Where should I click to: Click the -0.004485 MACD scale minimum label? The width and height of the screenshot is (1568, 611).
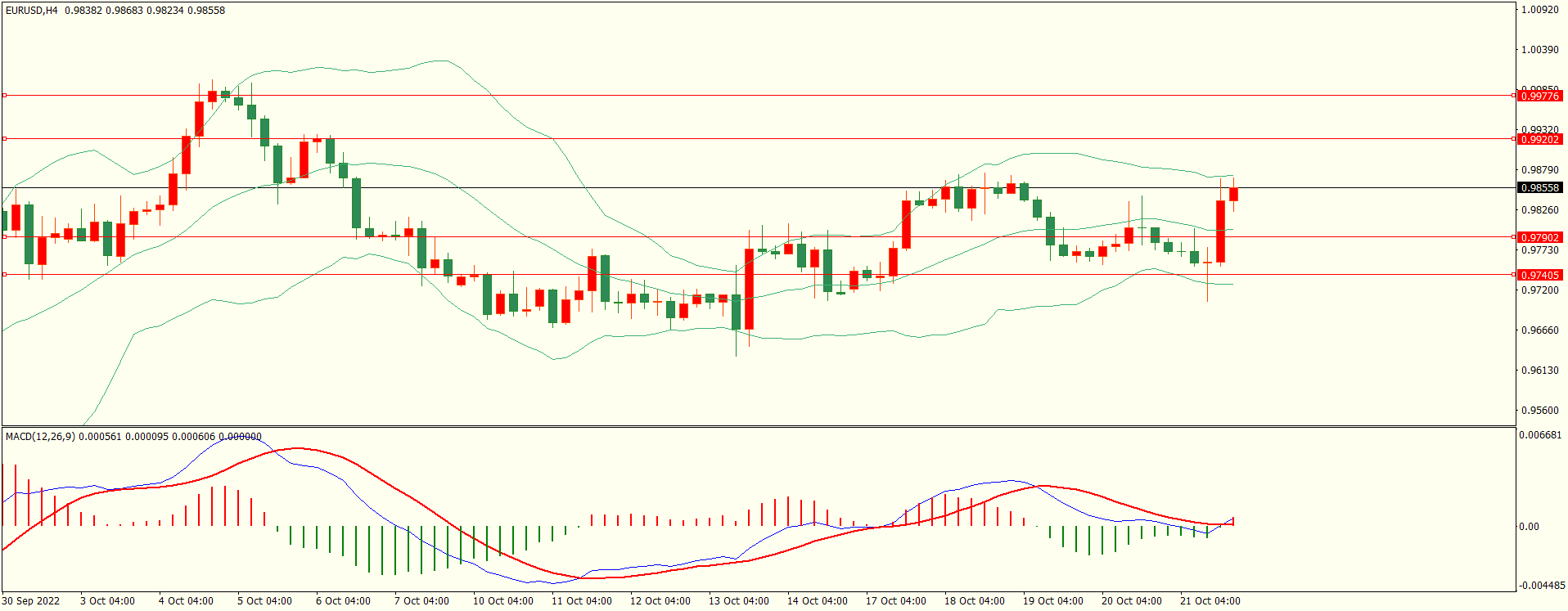(x=1542, y=586)
